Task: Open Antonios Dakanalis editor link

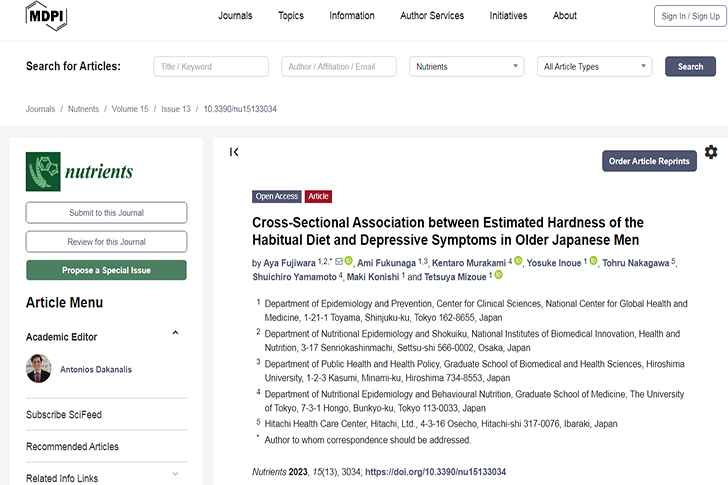Action: pos(96,369)
